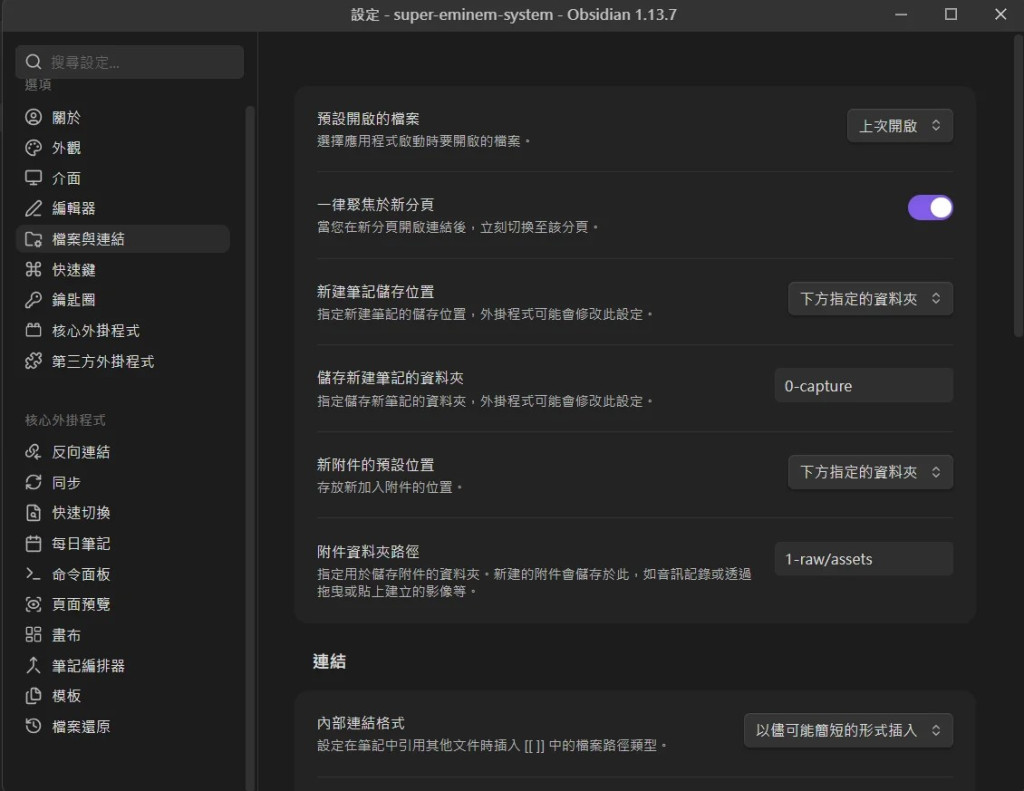The width and height of the screenshot is (1024, 791).
Task: Edit the 儲存新建筆記的資料夾 field containing 0-capture
Action: pyautogui.click(x=863, y=385)
